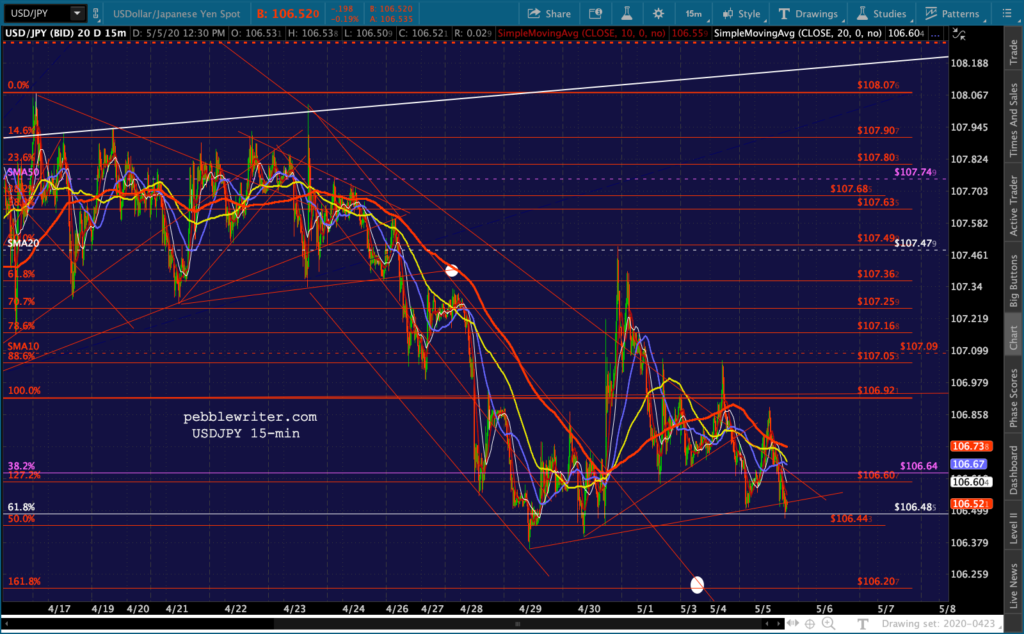The height and width of the screenshot is (634, 1024).
Task: Open the Level II sidebar tab
Action: click(x=1014, y=528)
